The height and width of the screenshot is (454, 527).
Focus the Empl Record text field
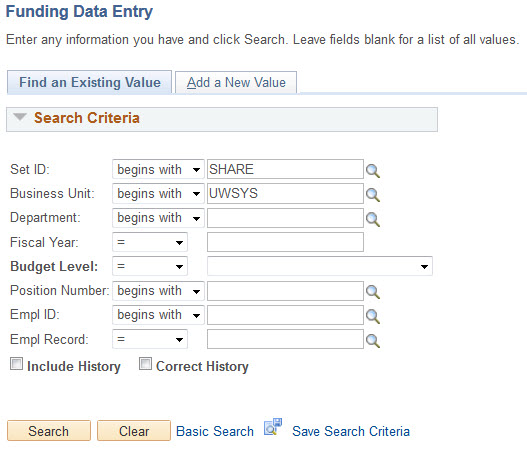pyautogui.click(x=285, y=339)
